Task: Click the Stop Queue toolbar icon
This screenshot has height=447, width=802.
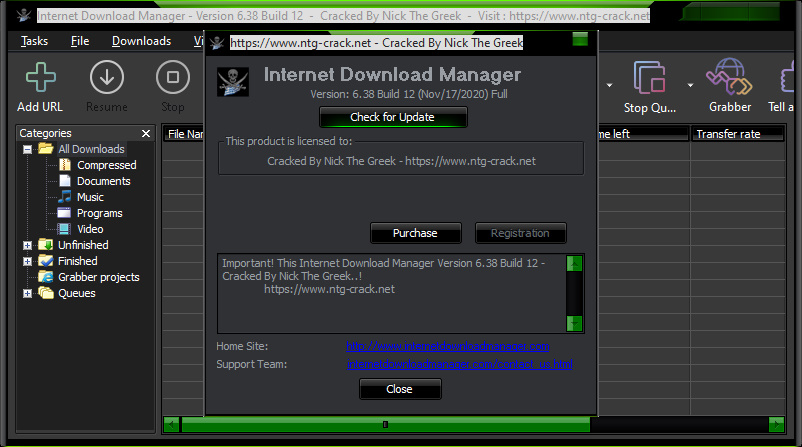Action: pyautogui.click(x=650, y=78)
